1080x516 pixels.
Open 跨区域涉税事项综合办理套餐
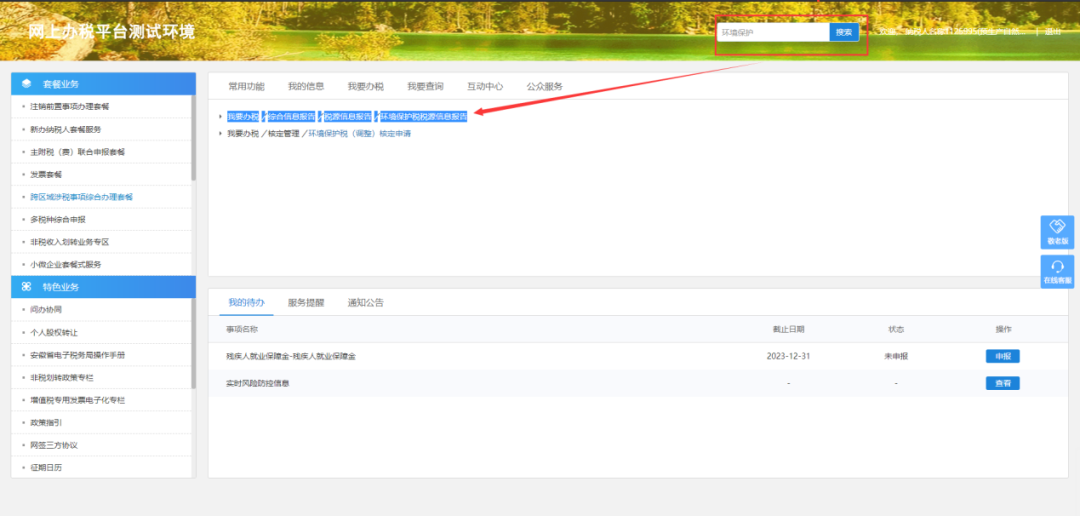pyautogui.click(x=81, y=196)
